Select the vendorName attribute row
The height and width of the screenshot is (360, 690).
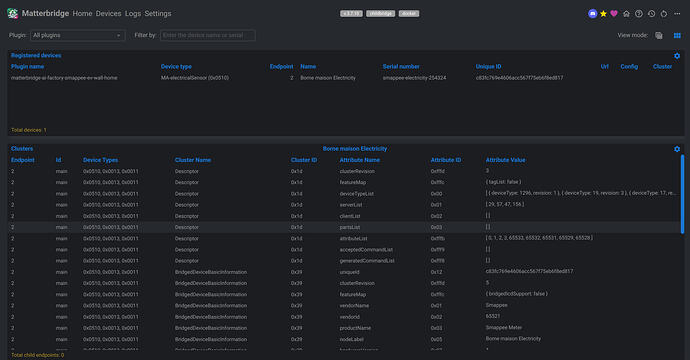tap(345, 305)
